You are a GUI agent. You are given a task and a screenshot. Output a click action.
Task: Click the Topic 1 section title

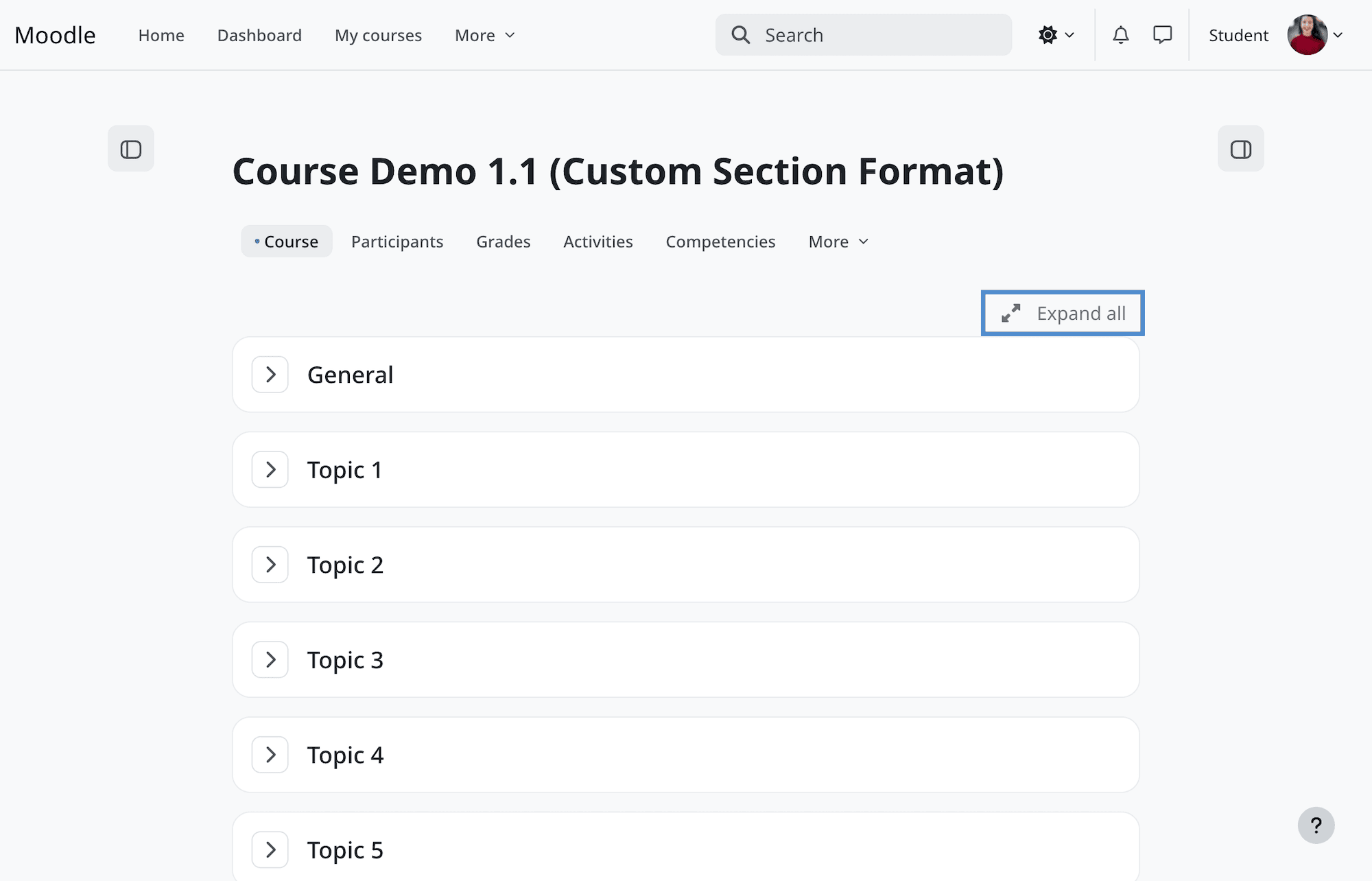(344, 470)
